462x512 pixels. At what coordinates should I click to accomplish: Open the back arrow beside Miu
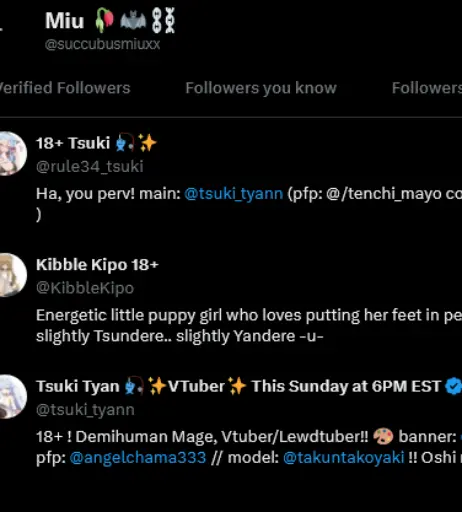(1, 29)
